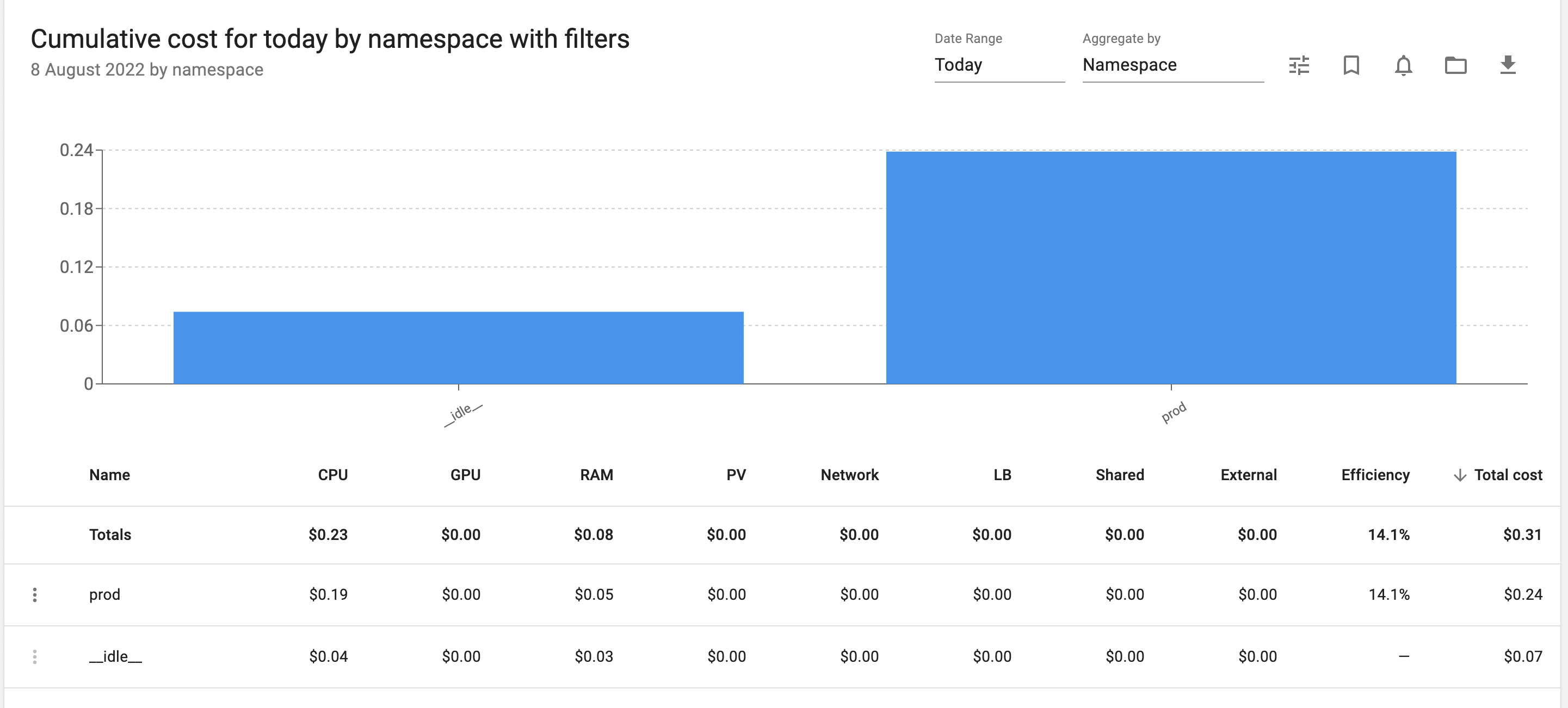This screenshot has height=708, width=1568.
Task: Click __idle__ RAM cost $0.03
Action: coord(594,657)
